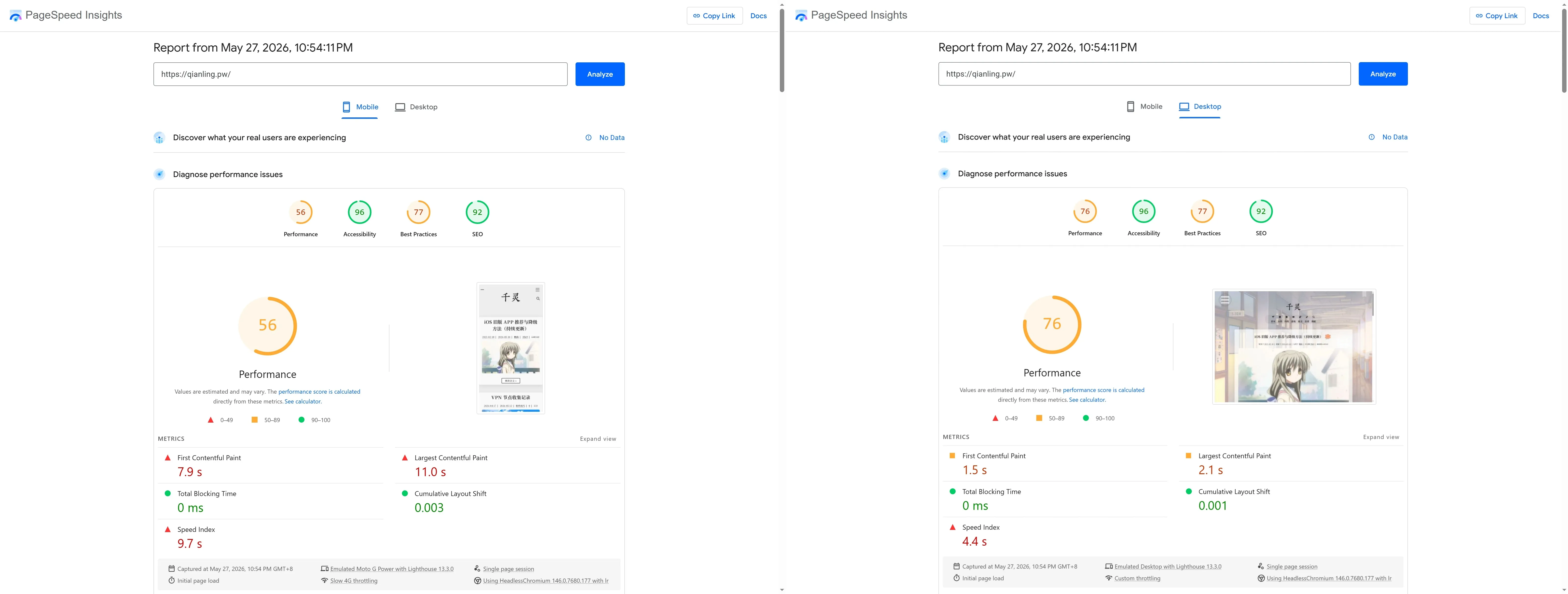Viewport: 1568px width, 594px height.
Task: Focus the URL field in left window
Action: (x=360, y=74)
